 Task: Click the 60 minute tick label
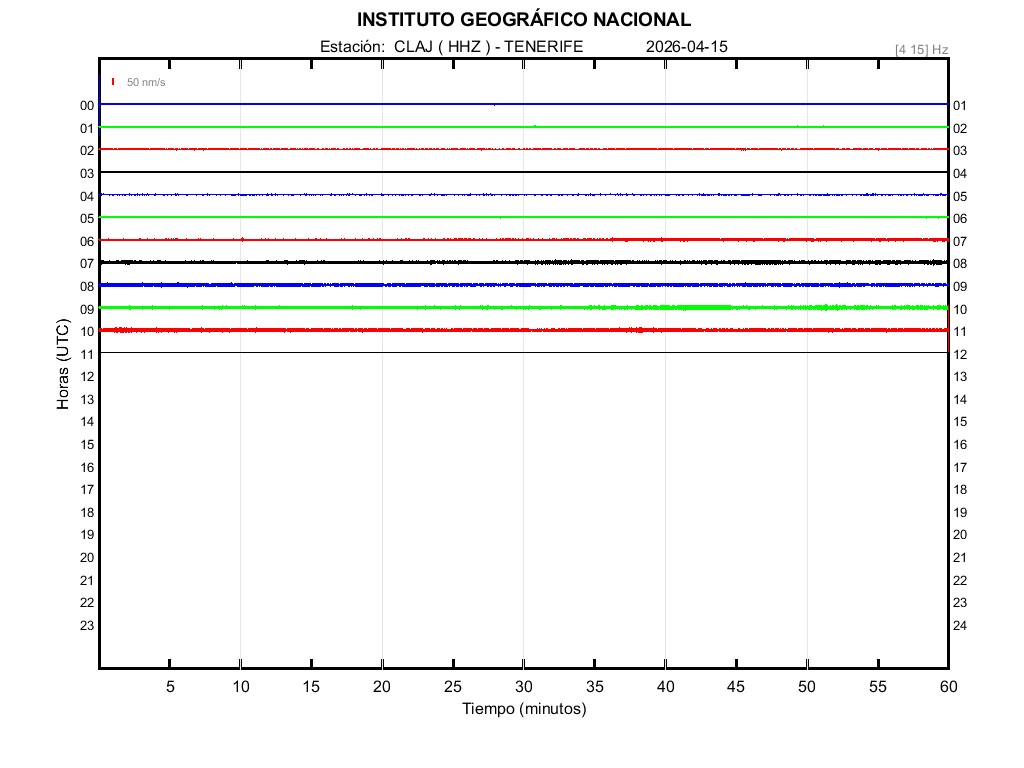point(948,686)
